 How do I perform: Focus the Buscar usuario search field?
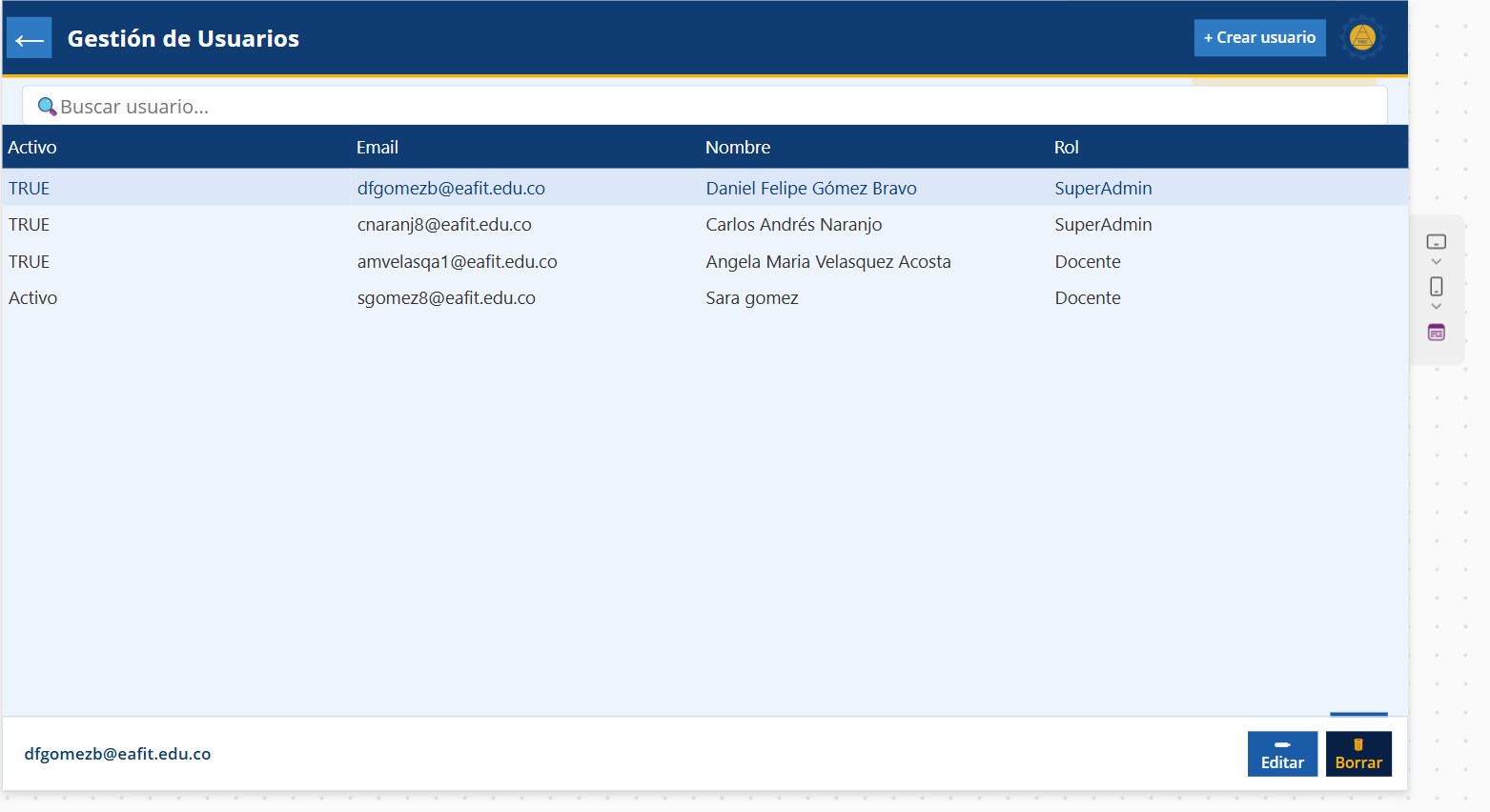704,106
